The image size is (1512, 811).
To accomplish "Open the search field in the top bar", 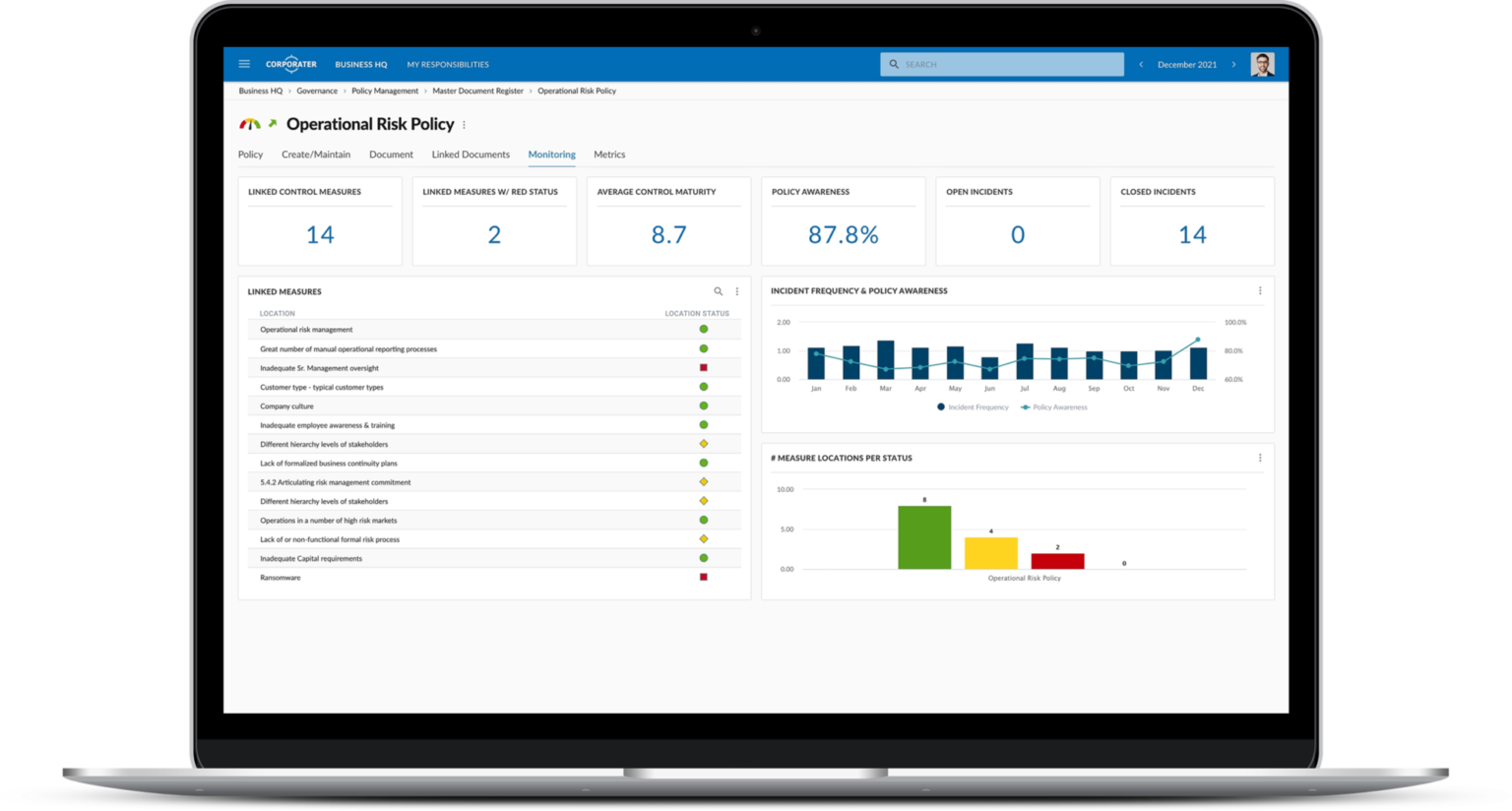I will [x=1001, y=63].
